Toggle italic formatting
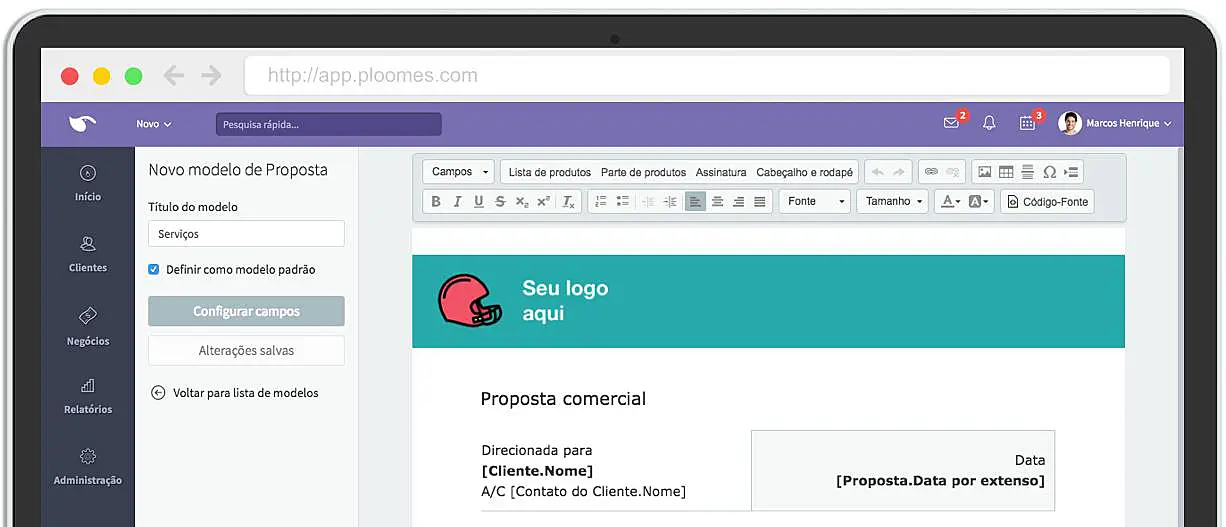The width and height of the screenshot is (1226, 527). pos(457,202)
